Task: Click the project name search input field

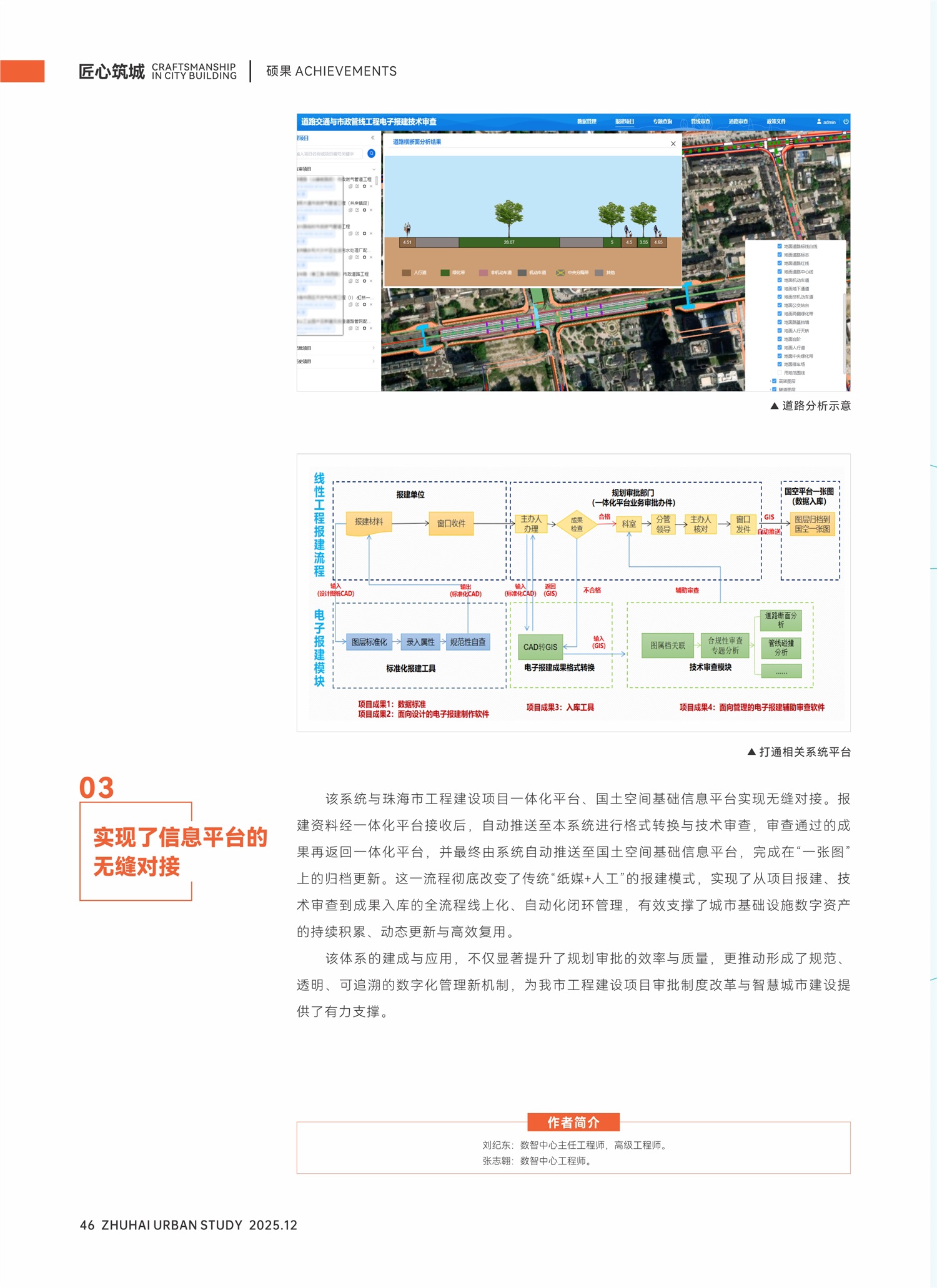Action: (329, 154)
